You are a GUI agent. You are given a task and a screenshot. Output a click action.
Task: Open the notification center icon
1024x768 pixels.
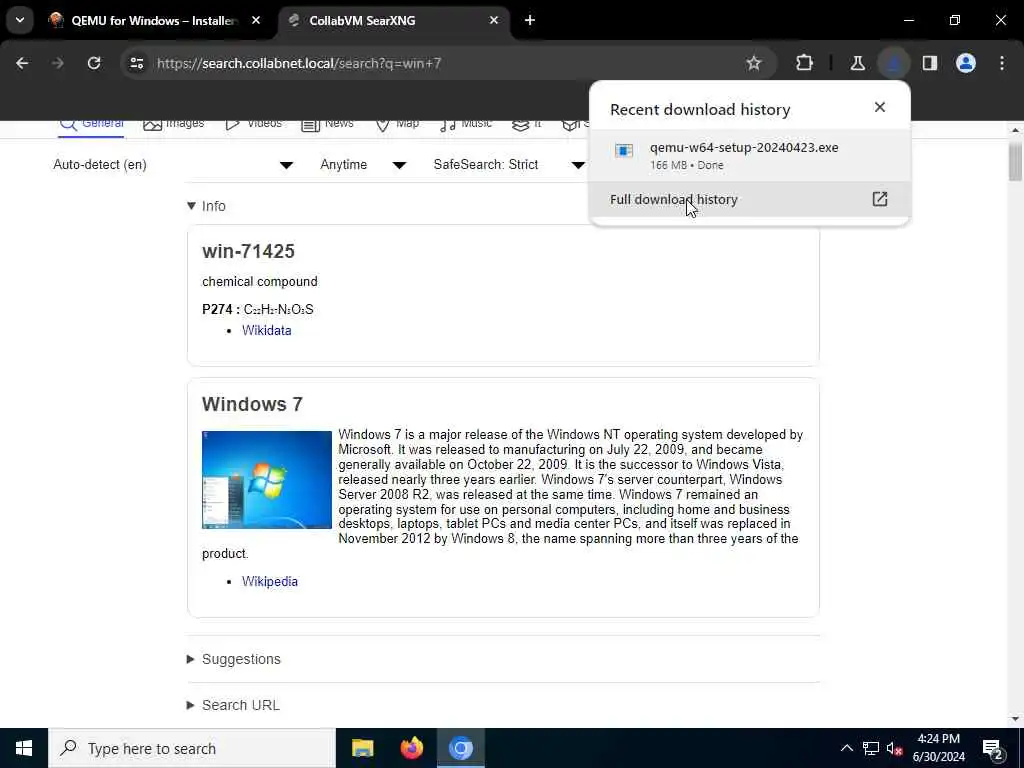point(992,749)
